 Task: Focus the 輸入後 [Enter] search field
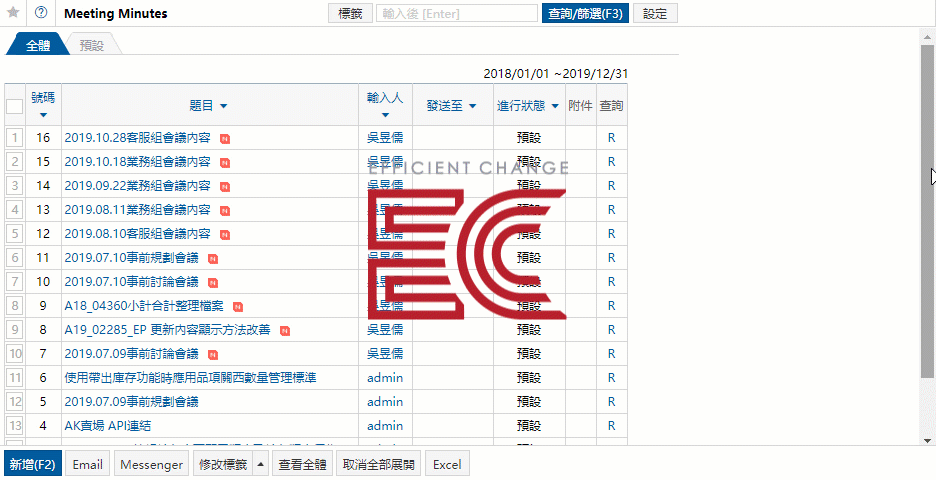457,14
